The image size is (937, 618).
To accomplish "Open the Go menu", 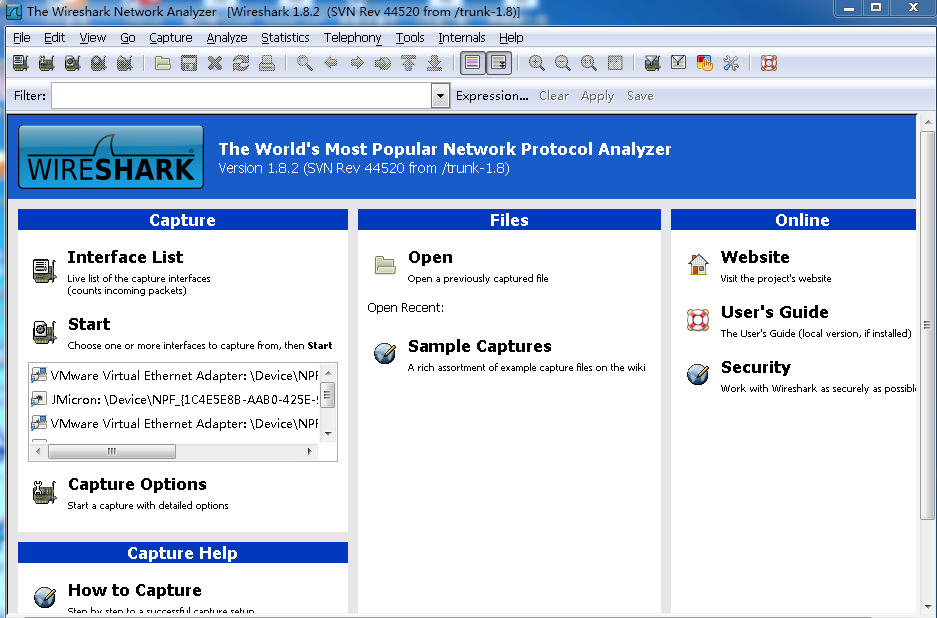I will click(127, 38).
